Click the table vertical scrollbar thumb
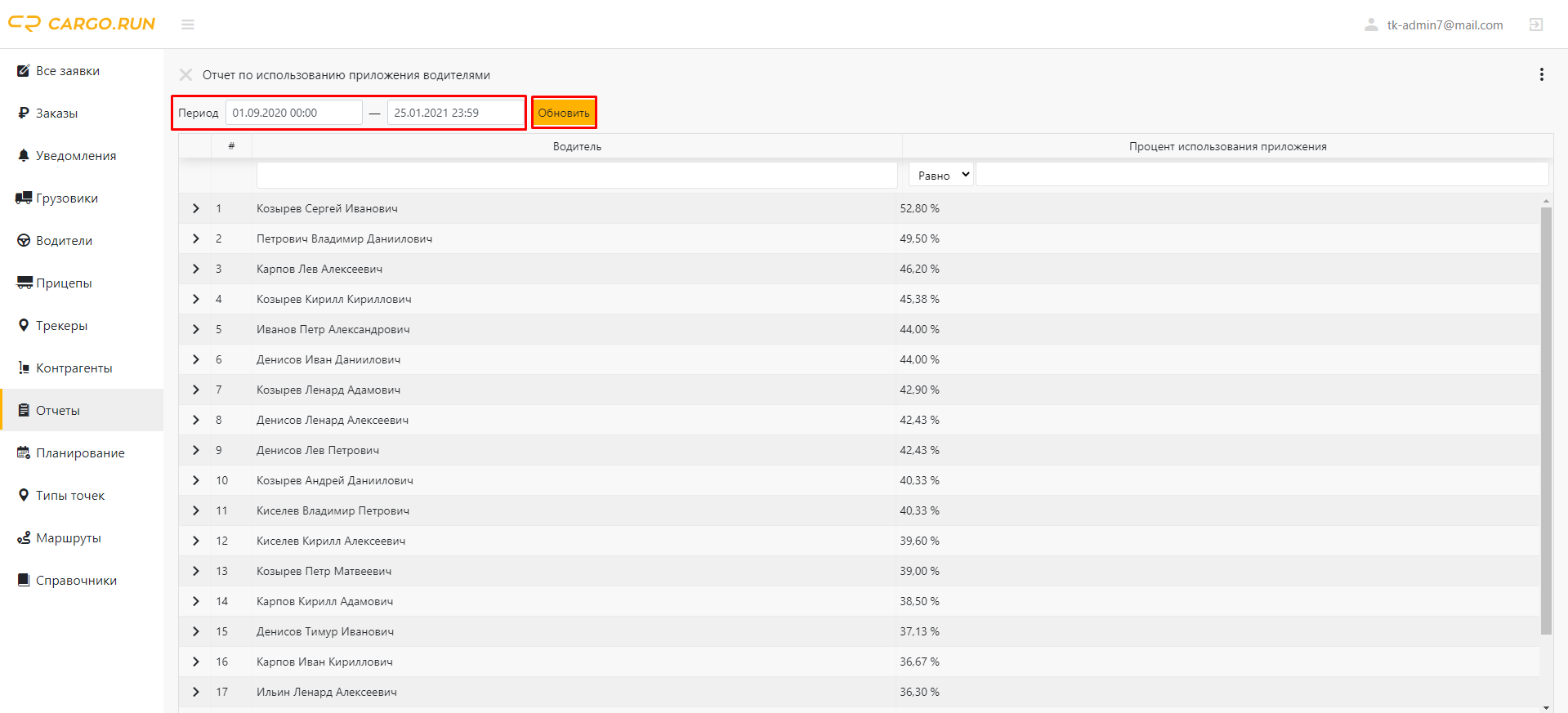Screen dimensions: 1568x713 tap(1546, 421)
